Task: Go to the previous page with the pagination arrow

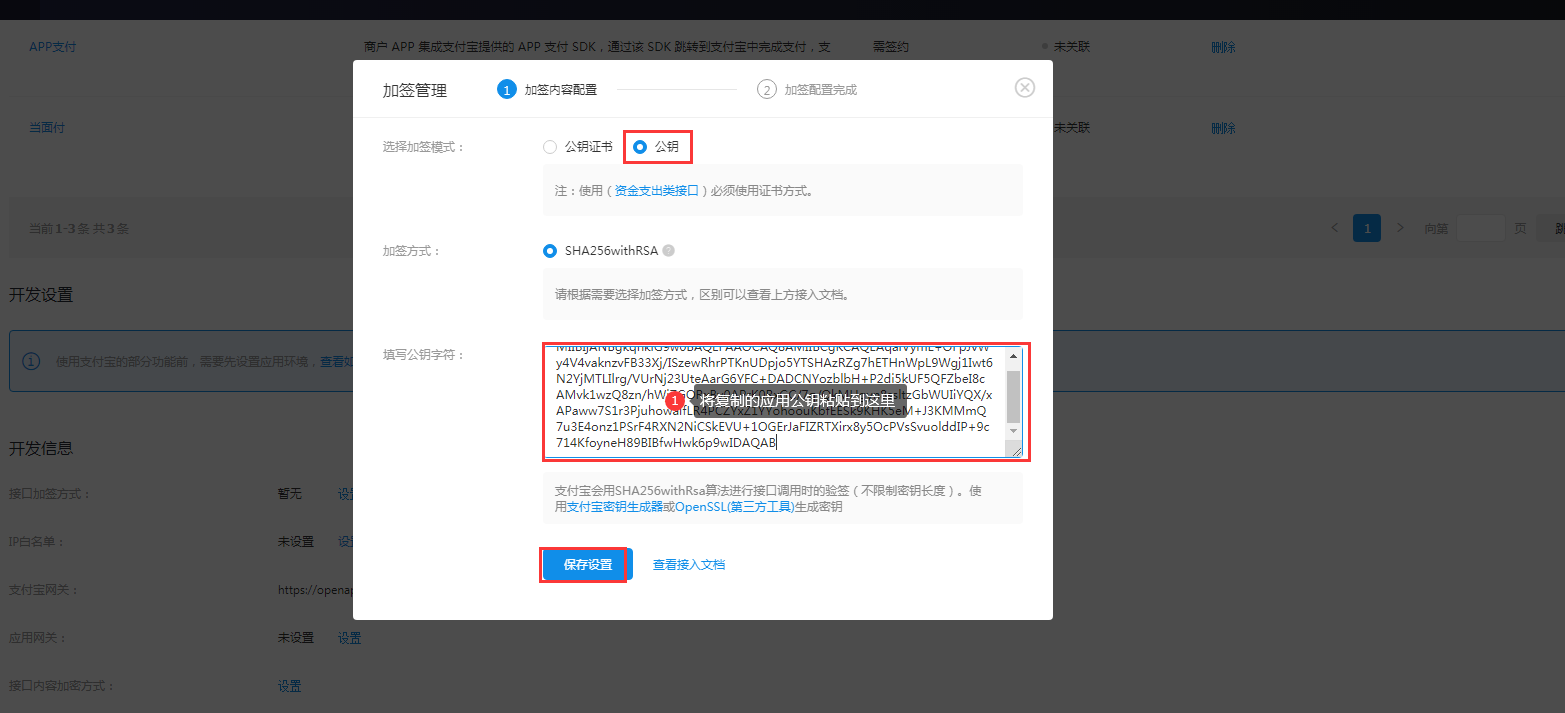Action: (1335, 228)
